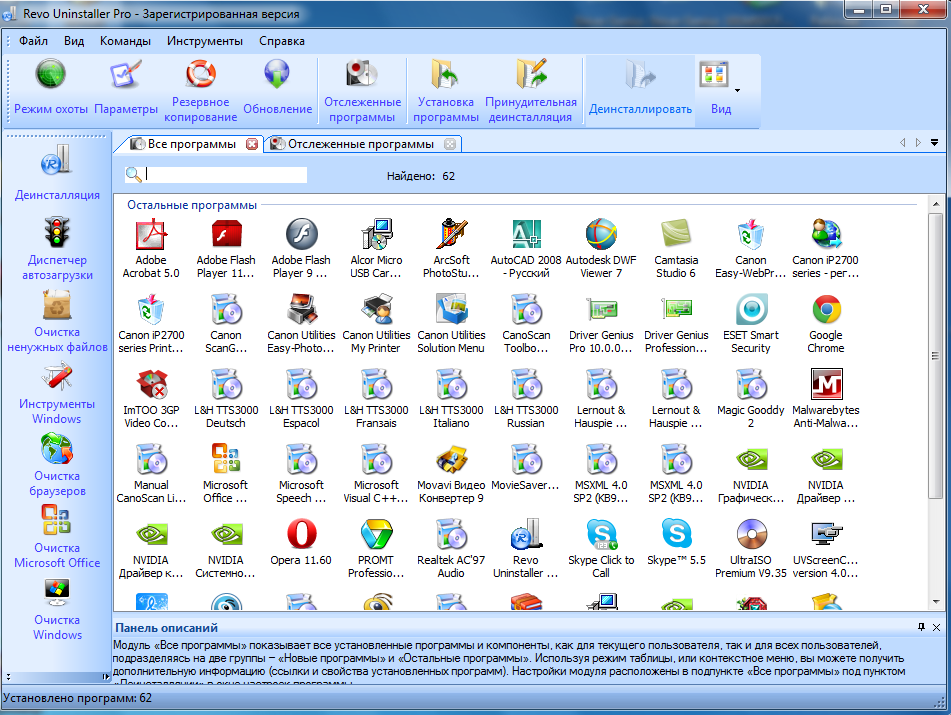The height and width of the screenshot is (715, 951).
Task: Click Резервное копирование lifebuoy icon
Action: pyautogui.click(x=200, y=75)
